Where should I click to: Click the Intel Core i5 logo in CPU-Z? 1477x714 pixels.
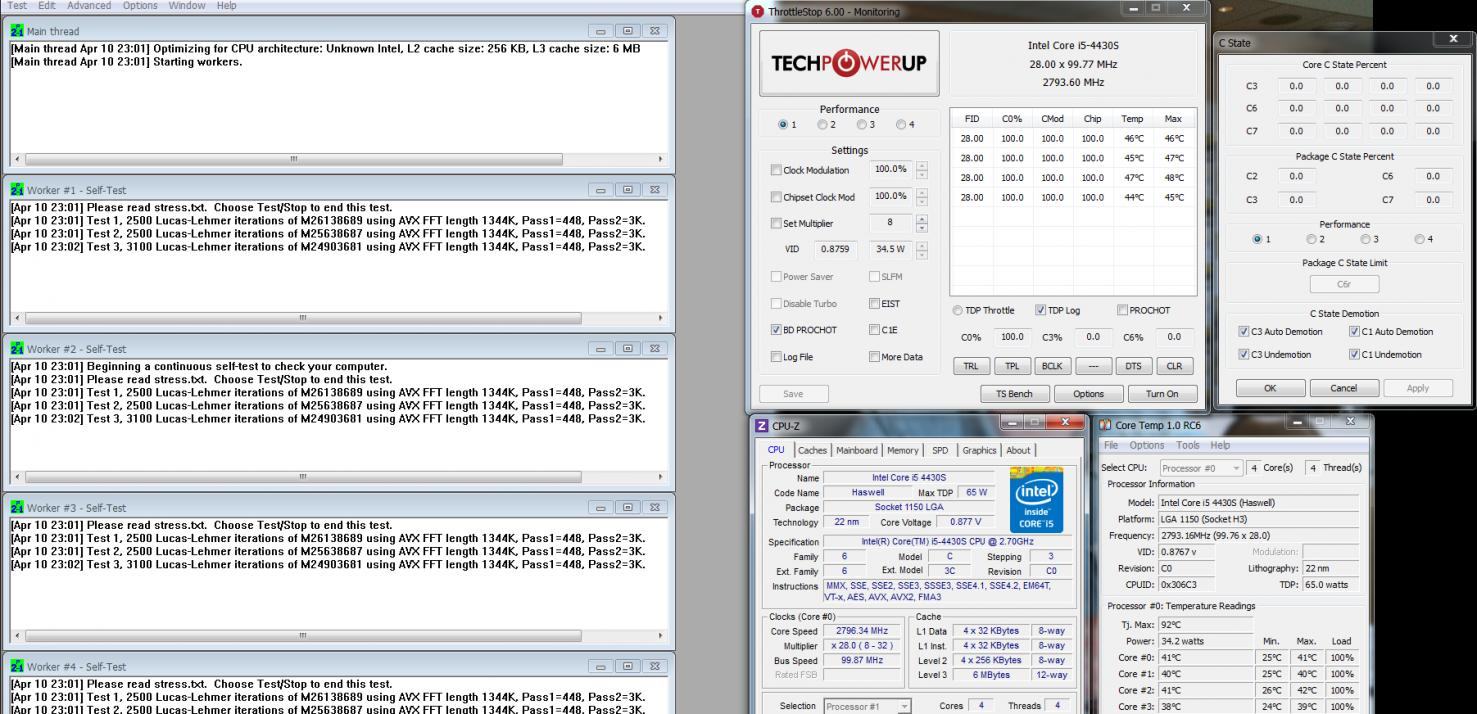[1035, 500]
